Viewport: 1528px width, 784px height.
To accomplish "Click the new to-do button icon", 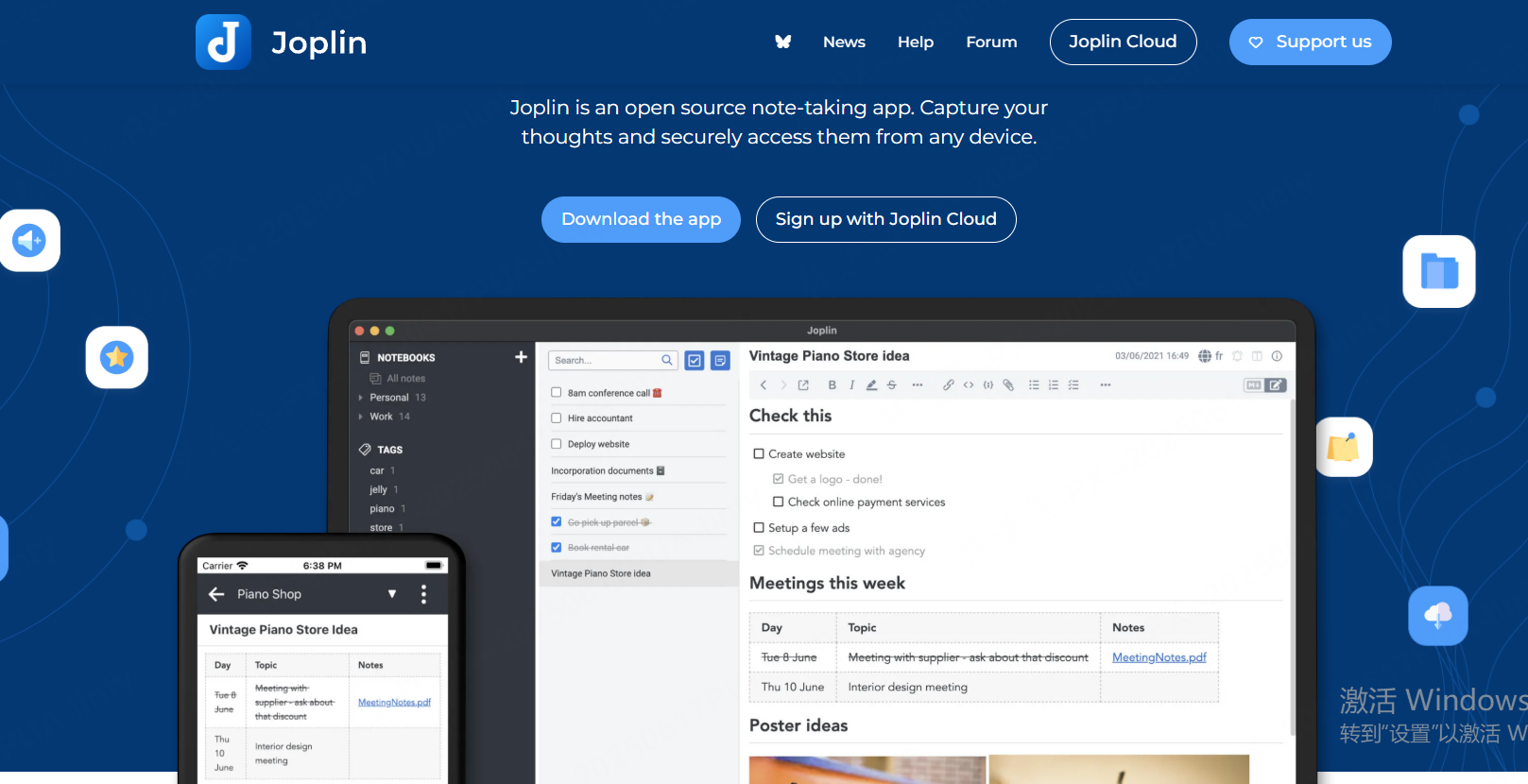I will click(695, 360).
